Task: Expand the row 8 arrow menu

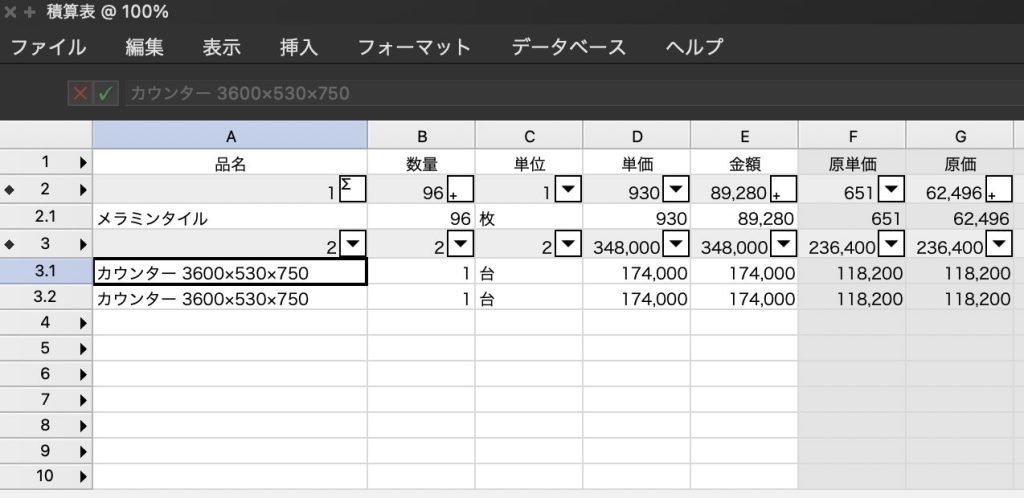Action: pos(84,426)
